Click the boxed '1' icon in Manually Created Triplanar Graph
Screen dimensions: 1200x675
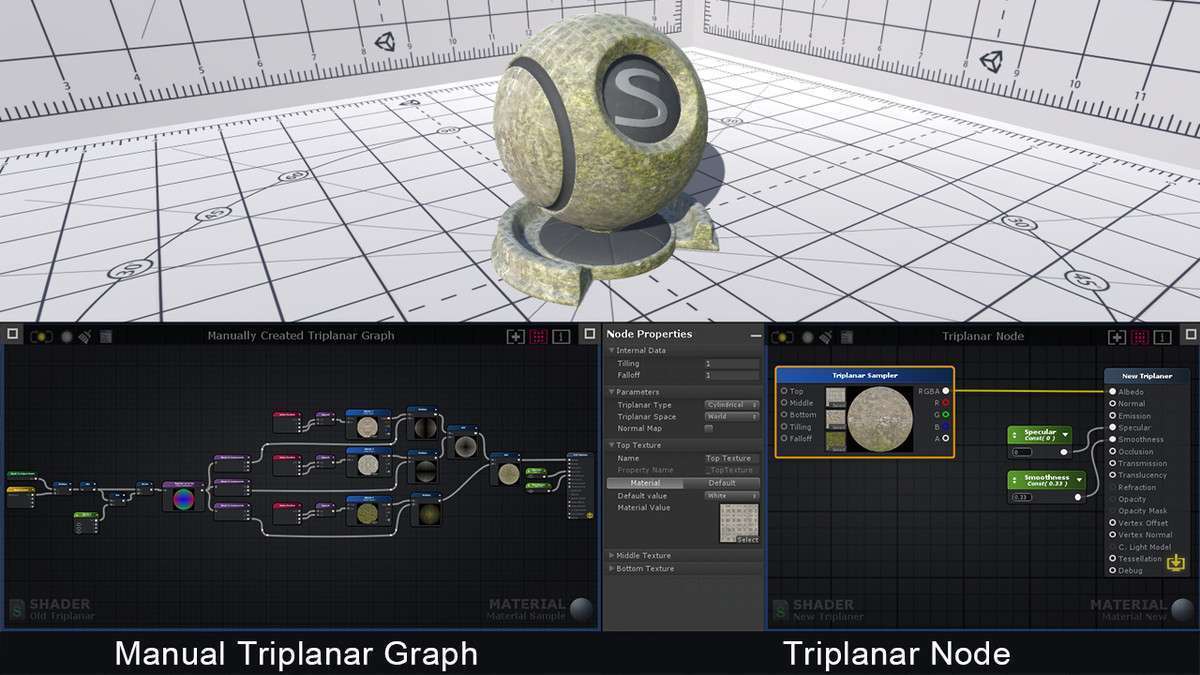click(x=561, y=337)
